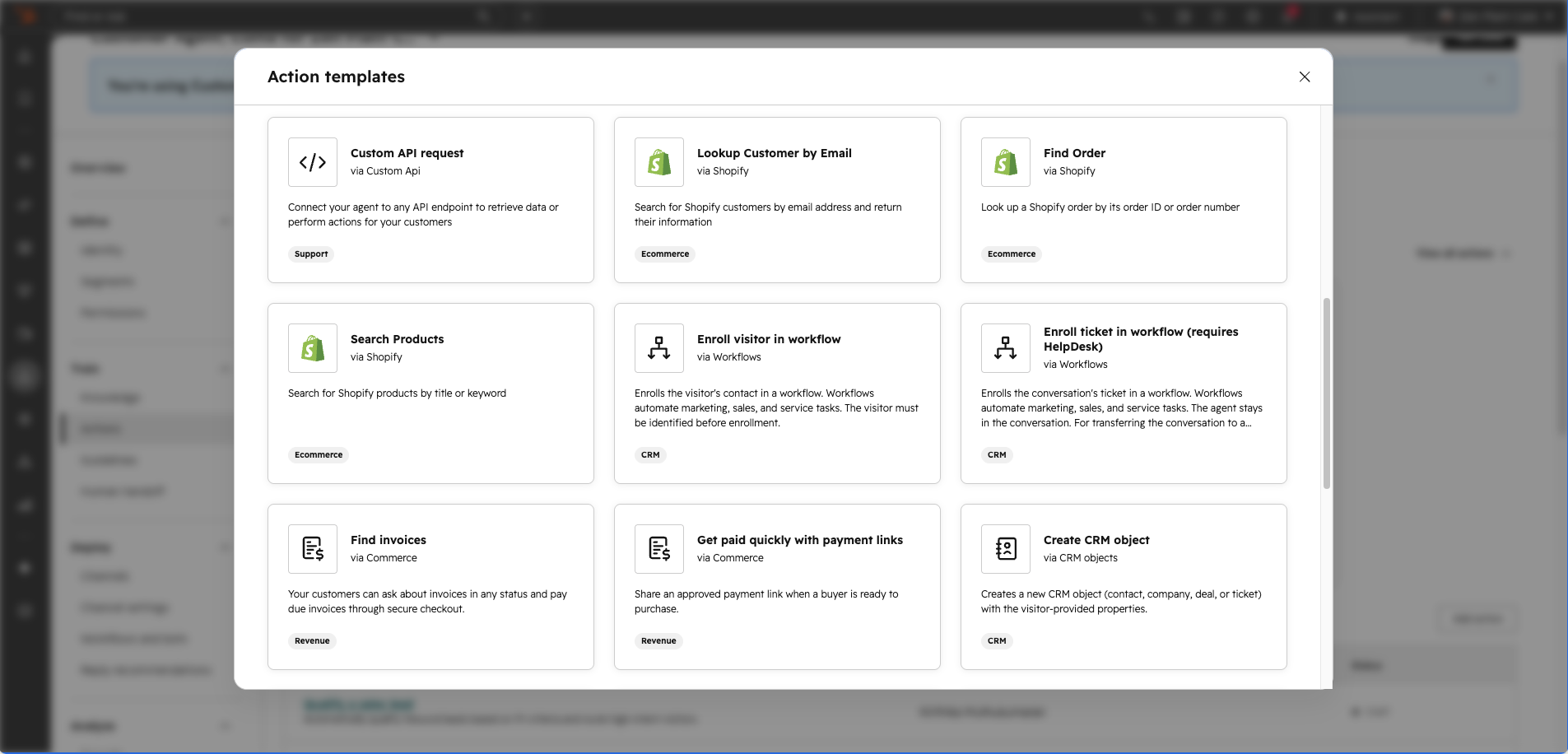Click the Ecommerce tag on Lookup Customer by Email
Screen dimensions: 1568x754
(x=665, y=254)
